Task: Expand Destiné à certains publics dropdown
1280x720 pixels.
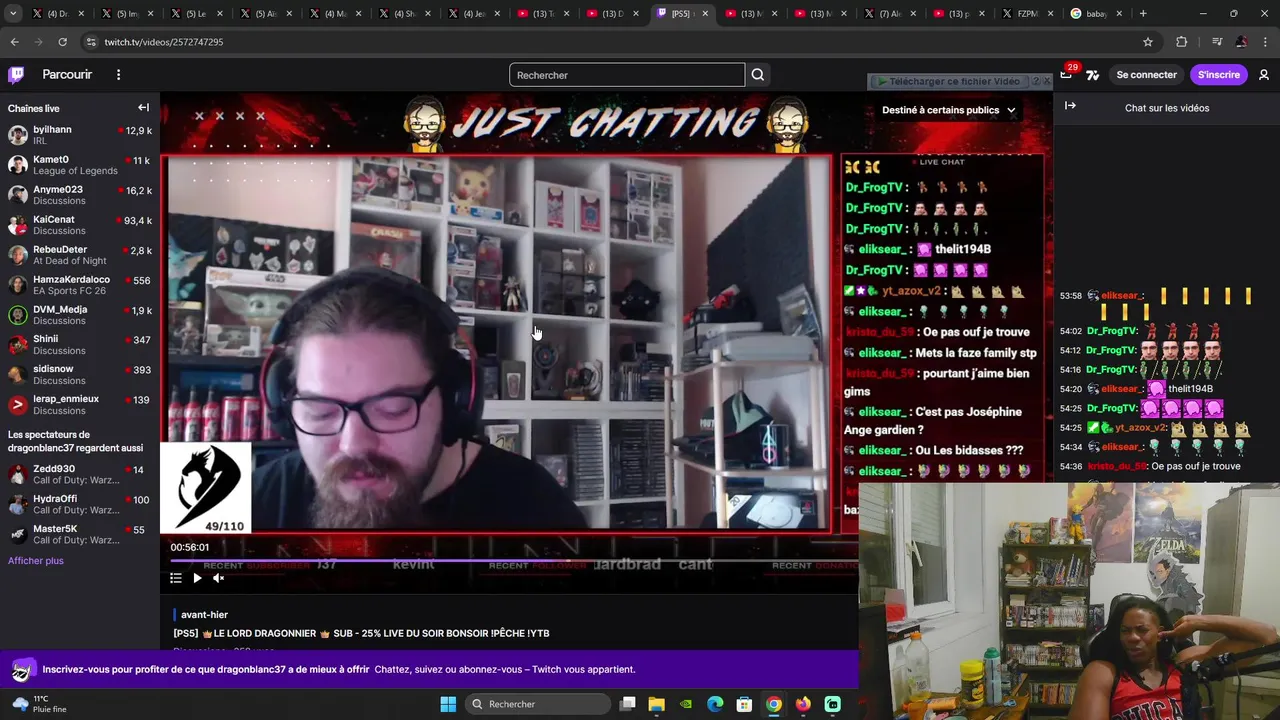Action: click(948, 110)
